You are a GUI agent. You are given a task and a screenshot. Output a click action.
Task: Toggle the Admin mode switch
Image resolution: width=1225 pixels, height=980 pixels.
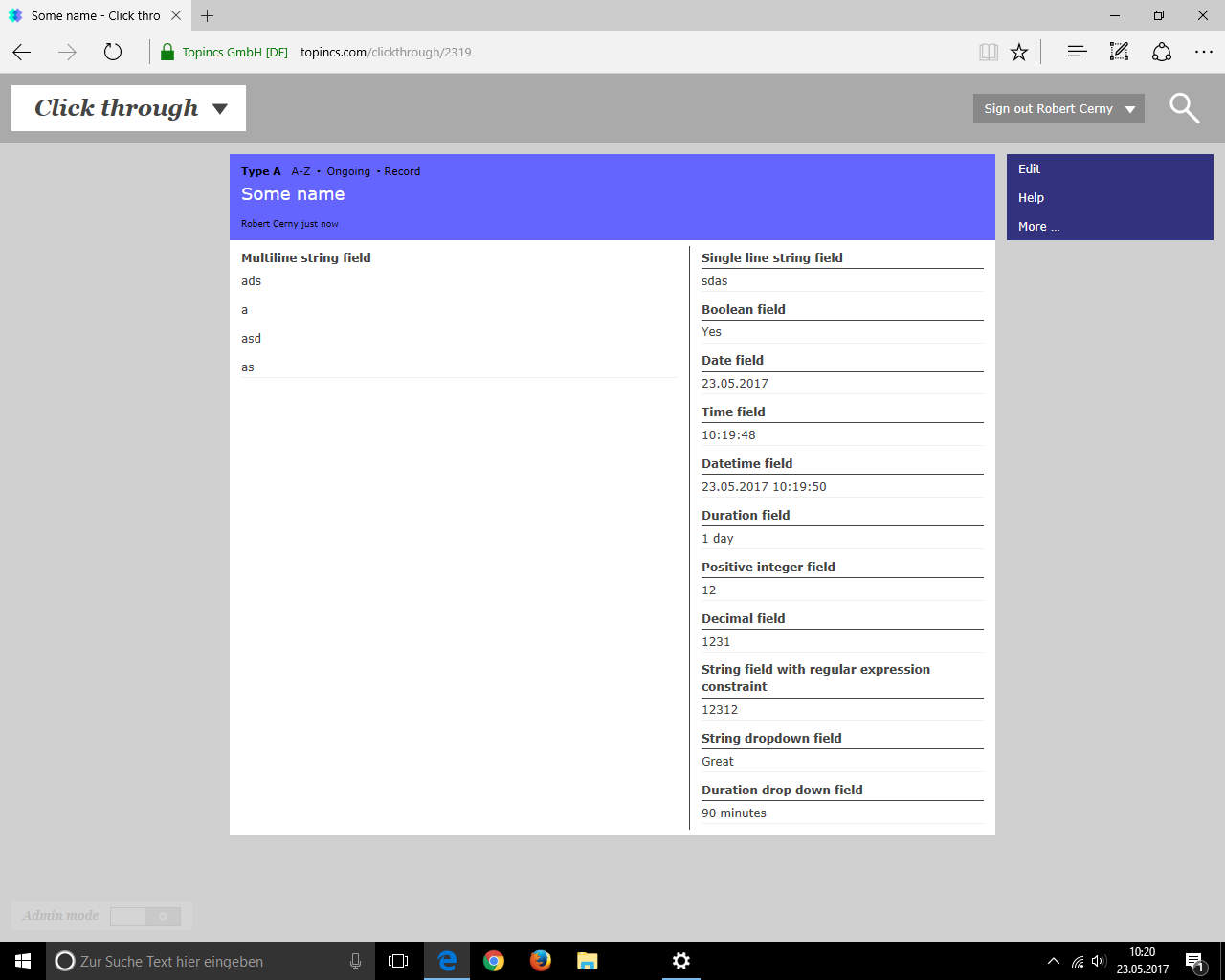[x=145, y=916]
